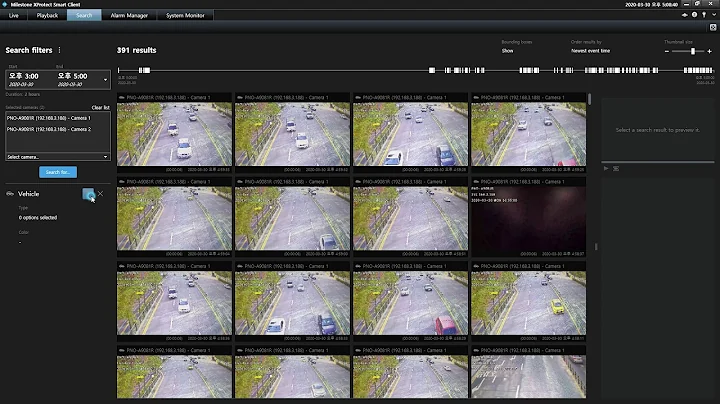Screen dimensions: 720x404
Task: Click the Vehicle filter title
Action: pyautogui.click(x=28, y=194)
